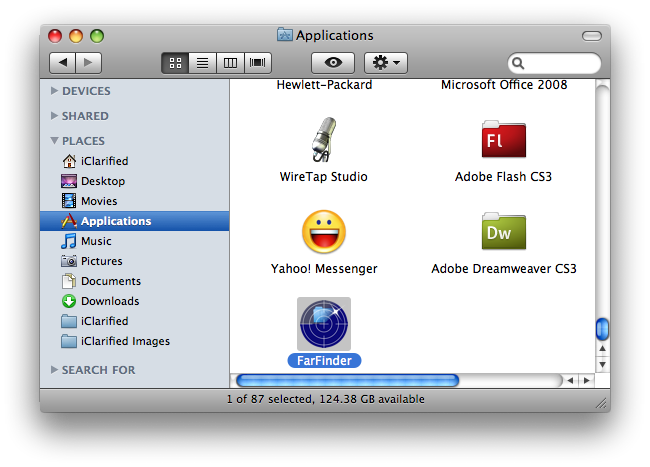Select the Adobe Flash CS3 folder icon
650x467 pixels.
pos(504,139)
